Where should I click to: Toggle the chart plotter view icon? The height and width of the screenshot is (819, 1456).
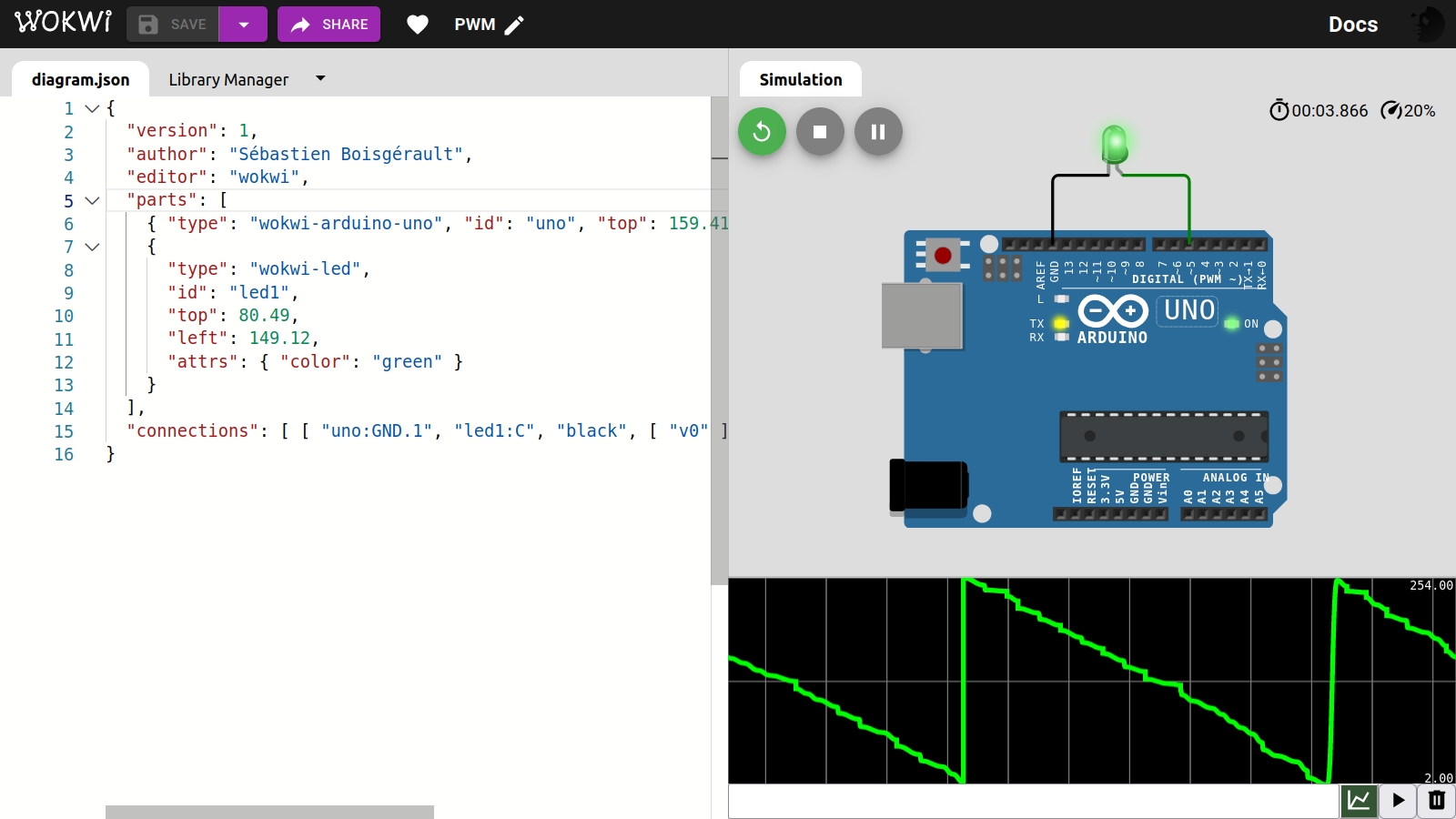1359,801
